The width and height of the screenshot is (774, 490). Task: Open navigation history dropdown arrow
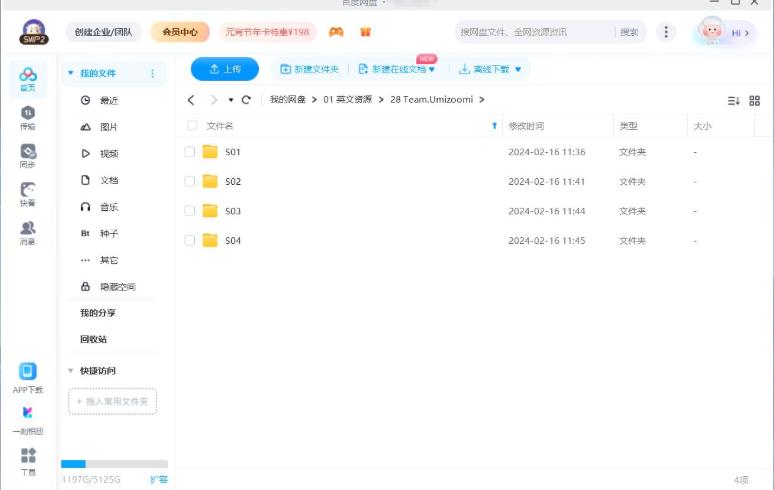click(231, 100)
